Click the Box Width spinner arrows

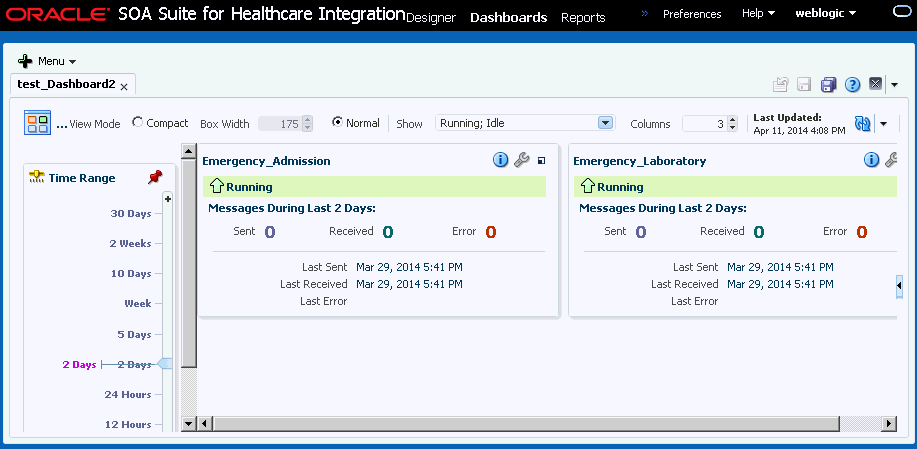pyautogui.click(x=308, y=124)
